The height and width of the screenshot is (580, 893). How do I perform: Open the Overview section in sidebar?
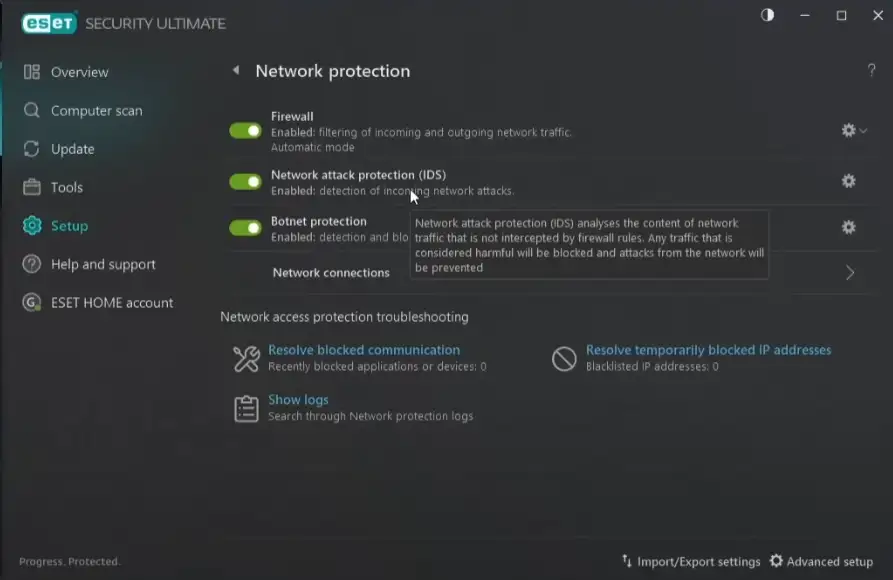[79, 72]
